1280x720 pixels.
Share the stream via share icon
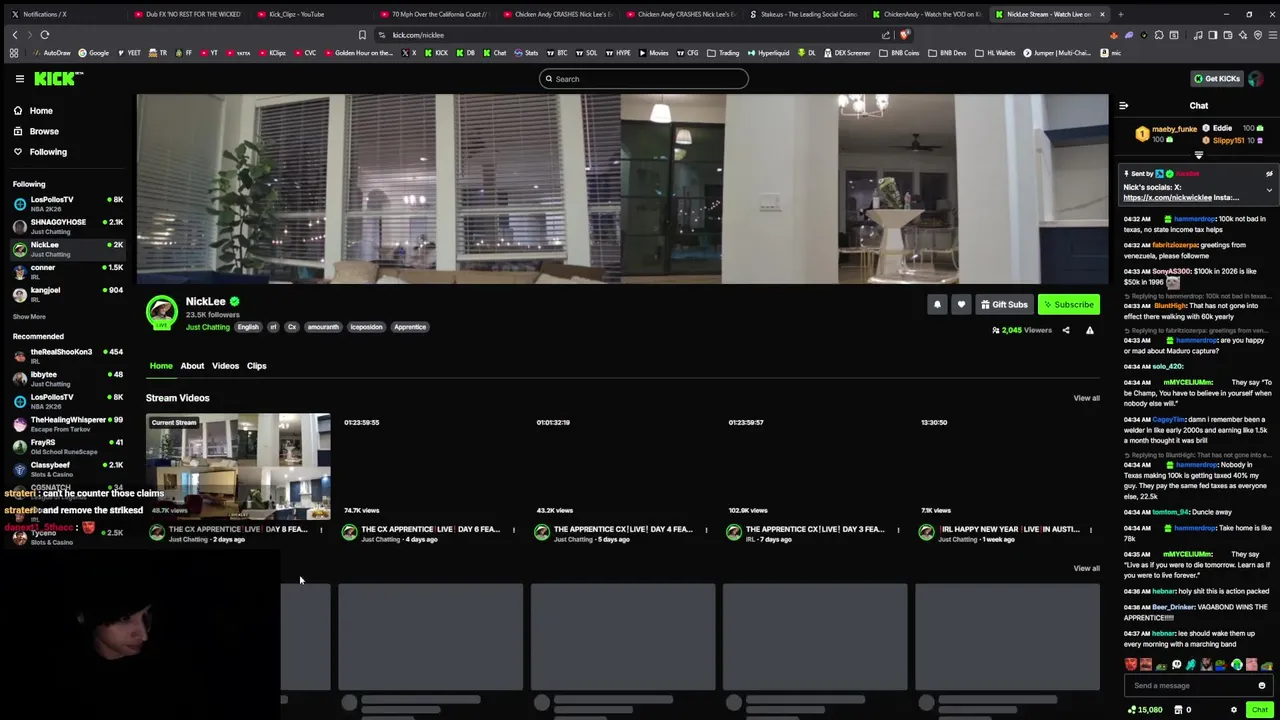click(1065, 330)
